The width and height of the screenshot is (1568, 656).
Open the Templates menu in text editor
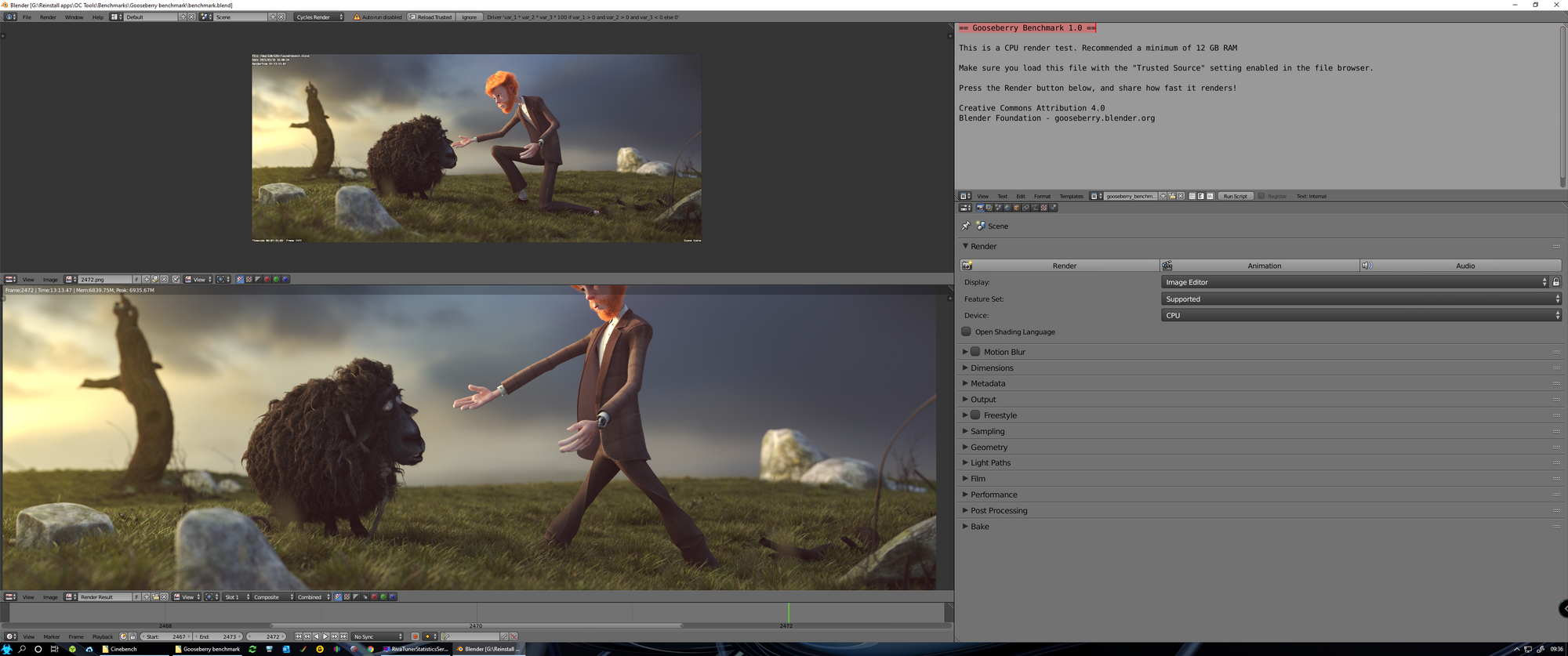[1071, 196]
